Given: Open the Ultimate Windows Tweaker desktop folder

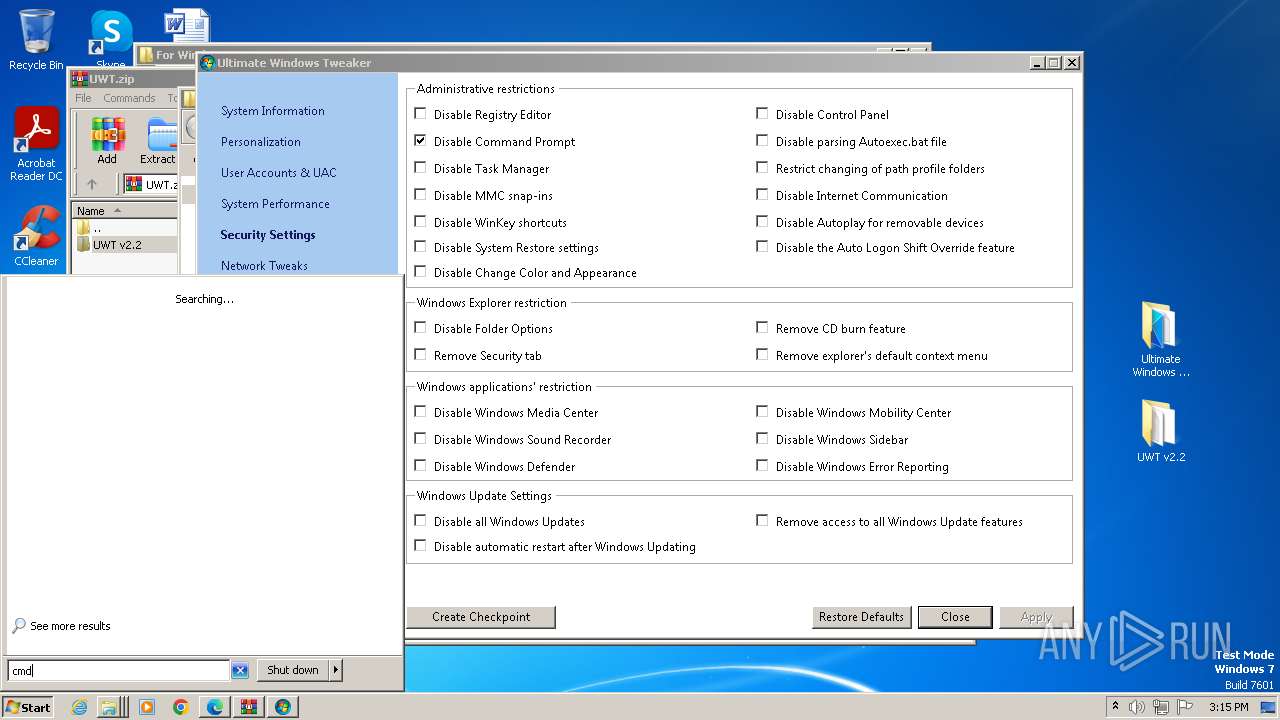Looking at the screenshot, I should click(1160, 340).
